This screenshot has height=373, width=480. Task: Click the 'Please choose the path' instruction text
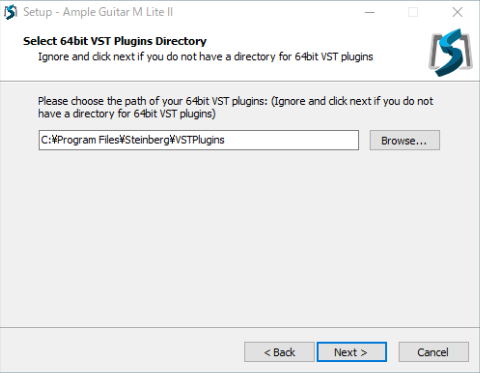[x=235, y=107]
